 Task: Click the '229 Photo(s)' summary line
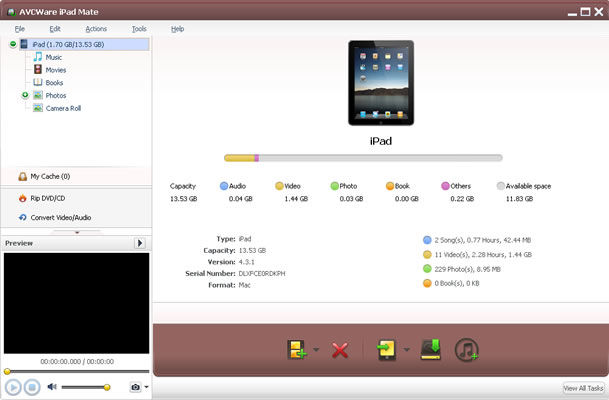[467, 269]
